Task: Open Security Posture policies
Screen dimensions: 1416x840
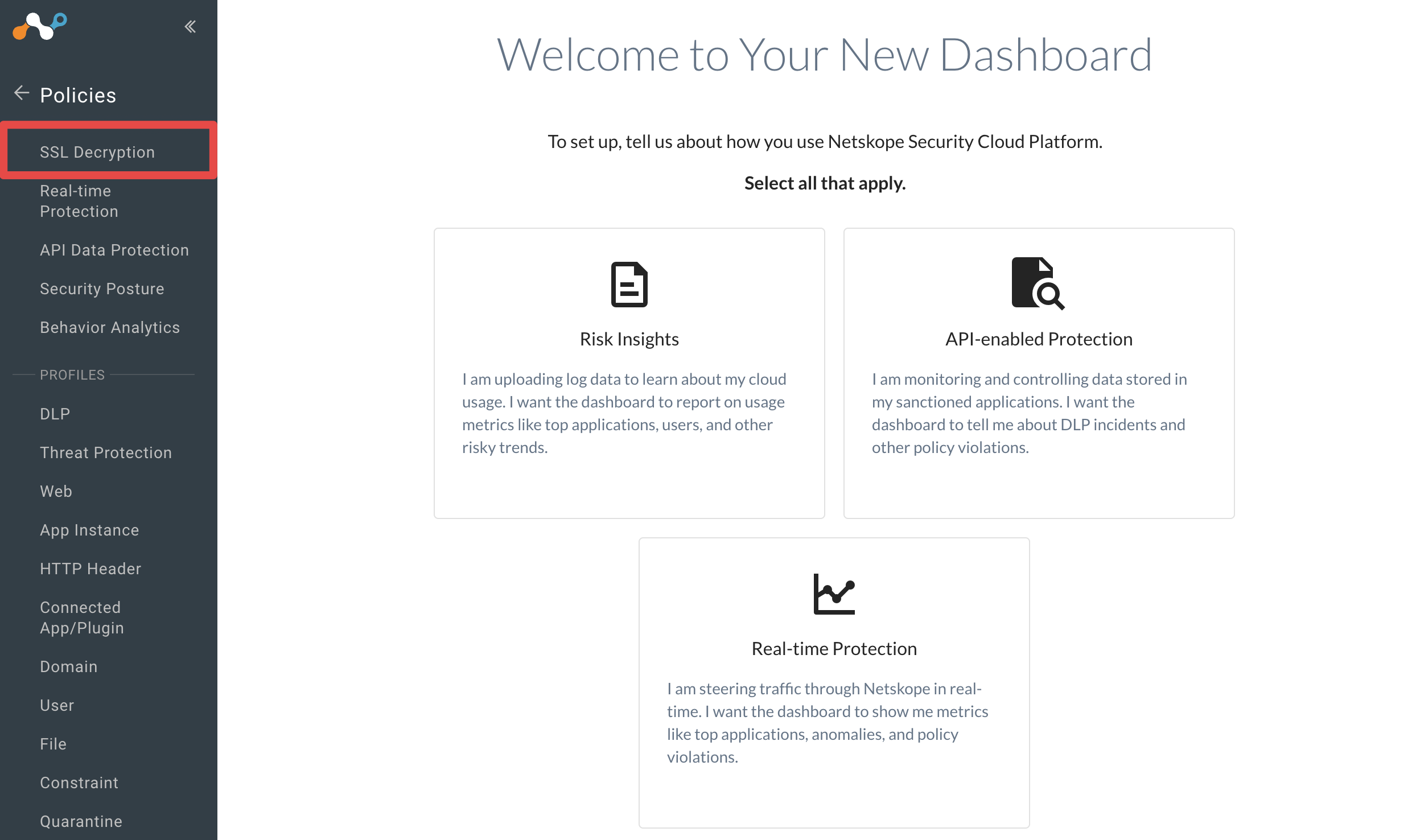Action: pos(102,289)
